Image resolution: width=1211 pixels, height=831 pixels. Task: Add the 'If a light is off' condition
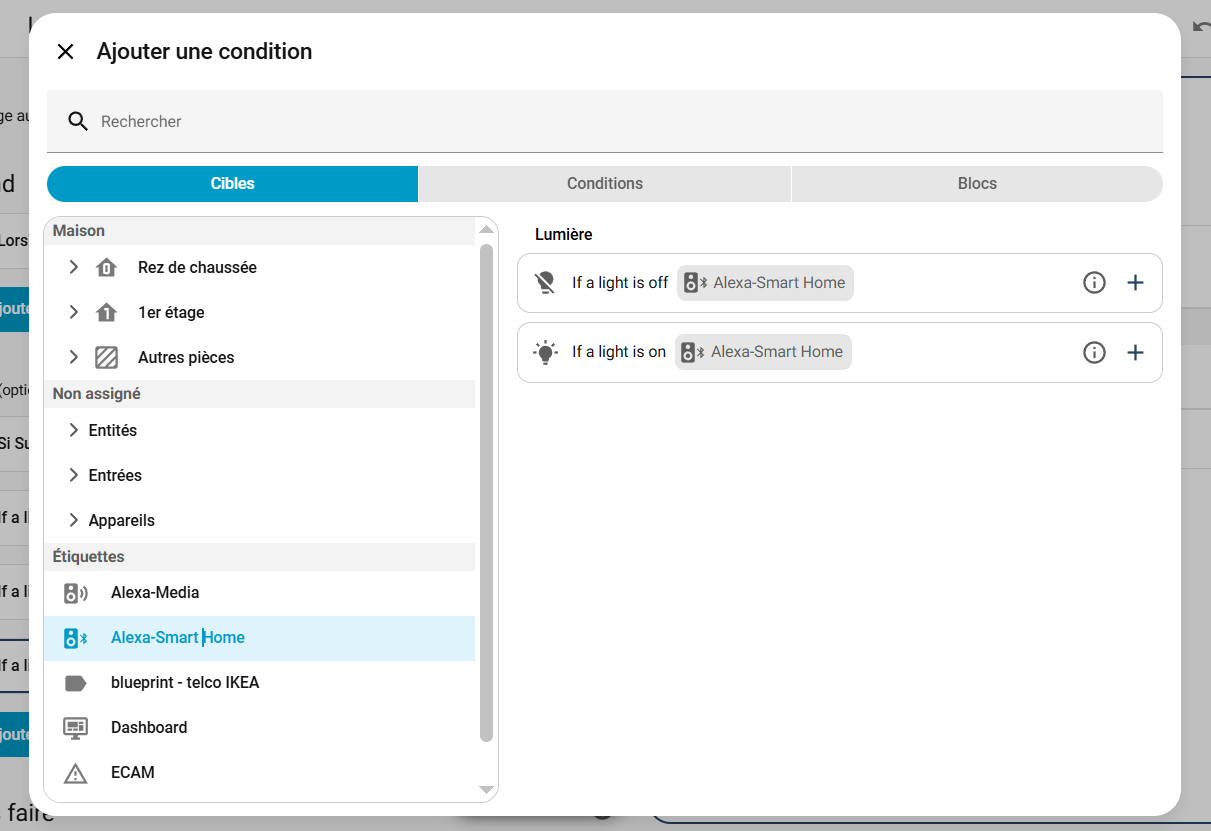1135,283
